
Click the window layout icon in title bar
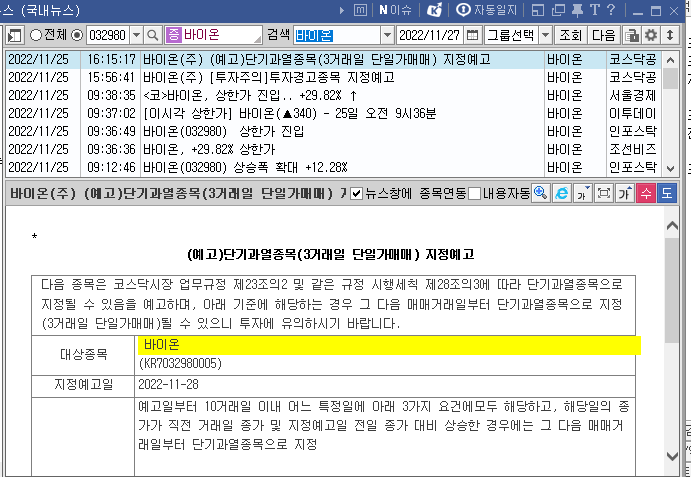click(x=538, y=10)
